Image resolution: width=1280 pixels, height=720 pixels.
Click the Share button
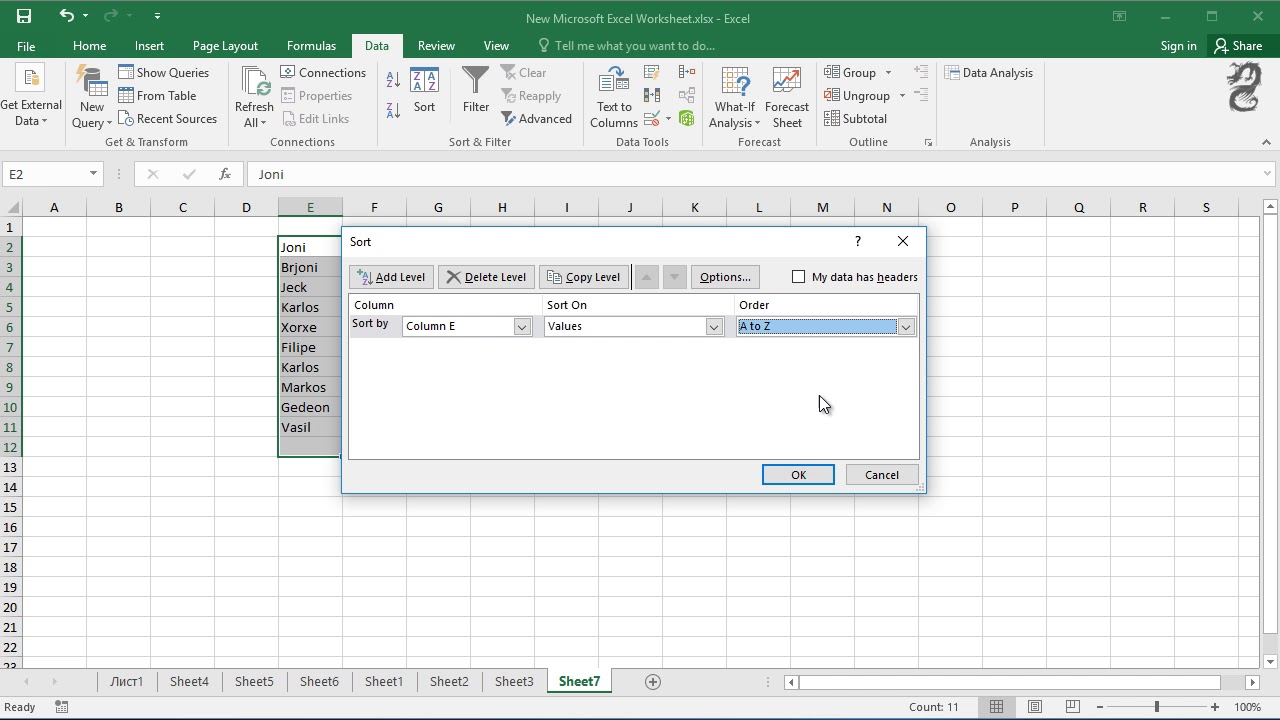(x=1238, y=45)
